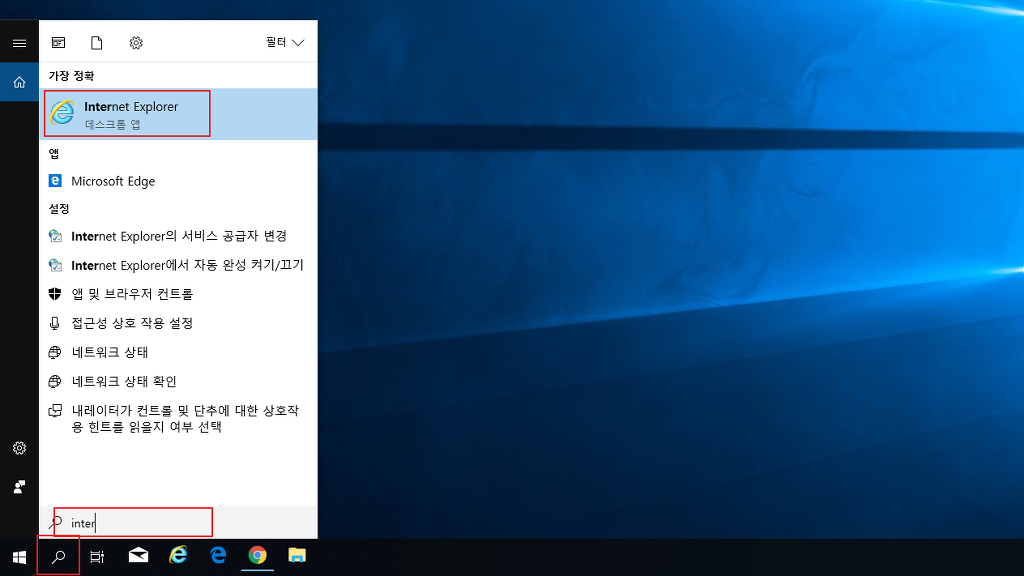This screenshot has height=576, width=1024.
Task: Open Task View from the taskbar
Action: click(x=97, y=557)
